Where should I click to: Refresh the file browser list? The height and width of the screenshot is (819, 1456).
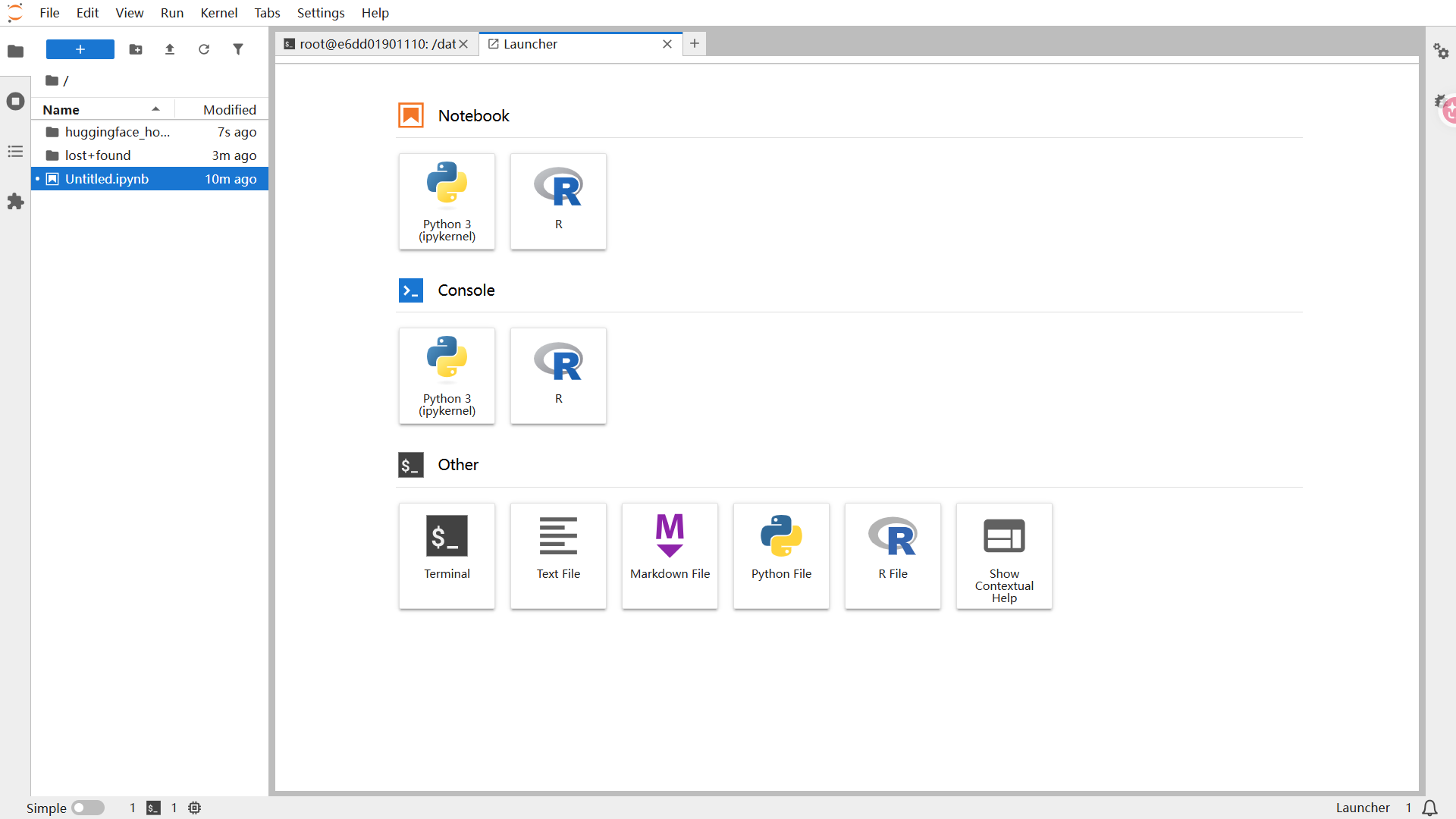[204, 49]
